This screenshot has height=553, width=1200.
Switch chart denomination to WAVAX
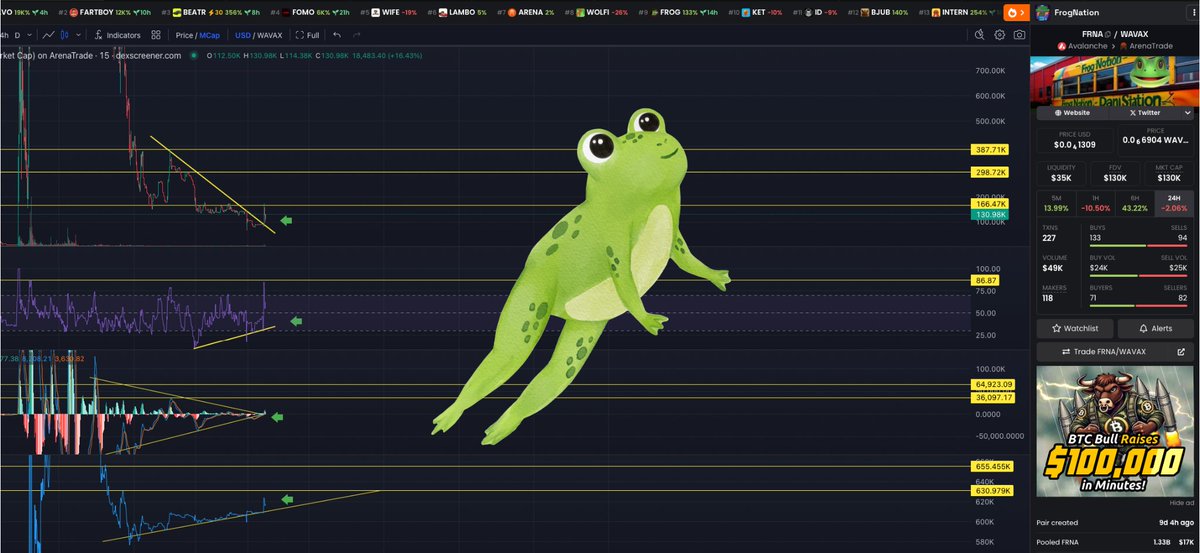coord(270,35)
